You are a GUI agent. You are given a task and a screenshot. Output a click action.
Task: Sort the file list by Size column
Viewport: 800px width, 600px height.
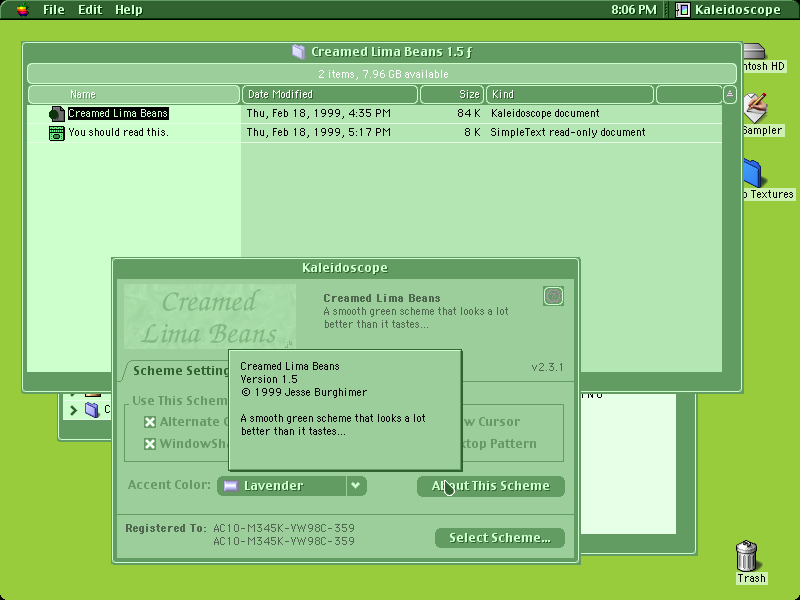click(x=451, y=94)
